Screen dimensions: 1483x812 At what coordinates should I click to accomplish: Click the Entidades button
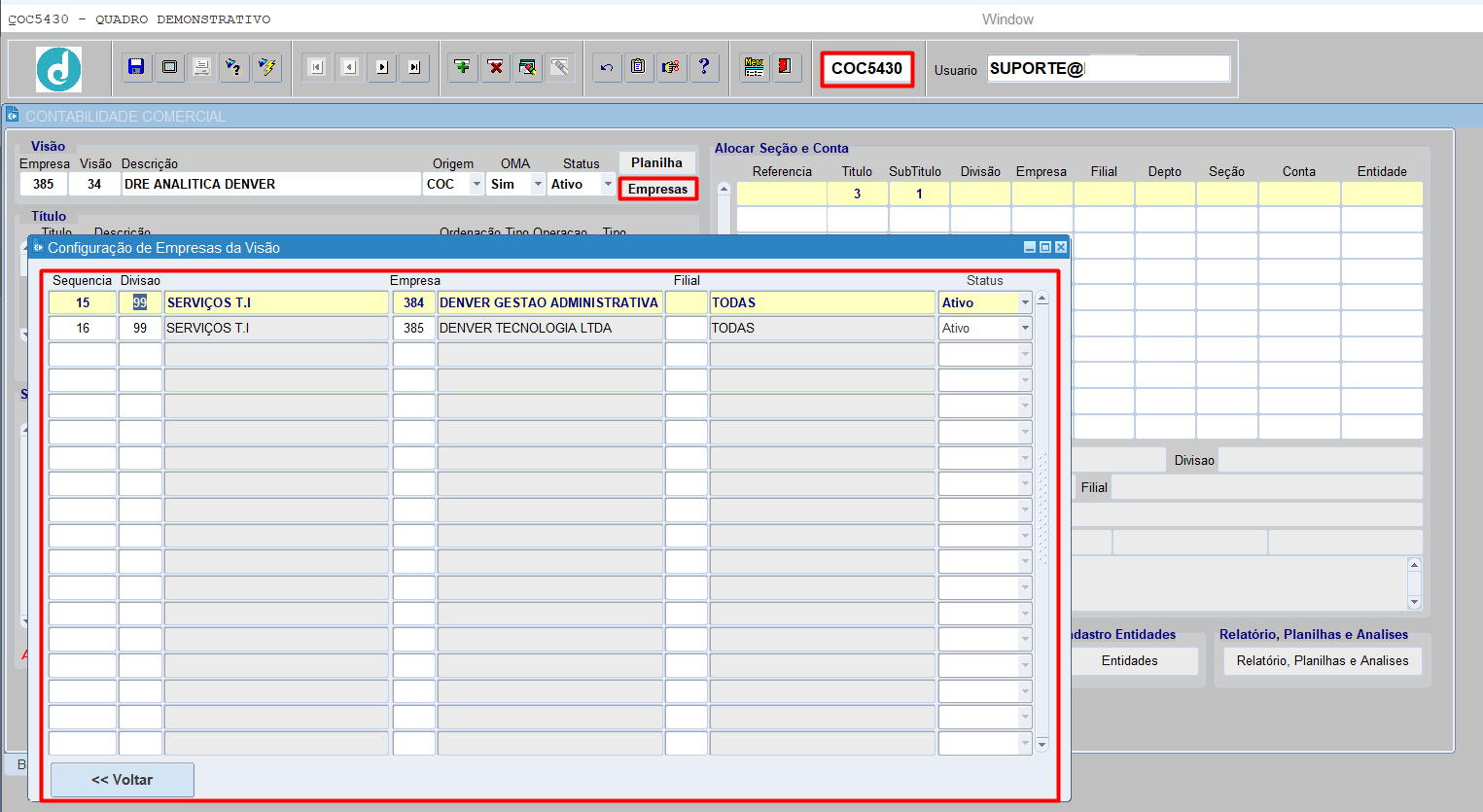tap(1130, 660)
